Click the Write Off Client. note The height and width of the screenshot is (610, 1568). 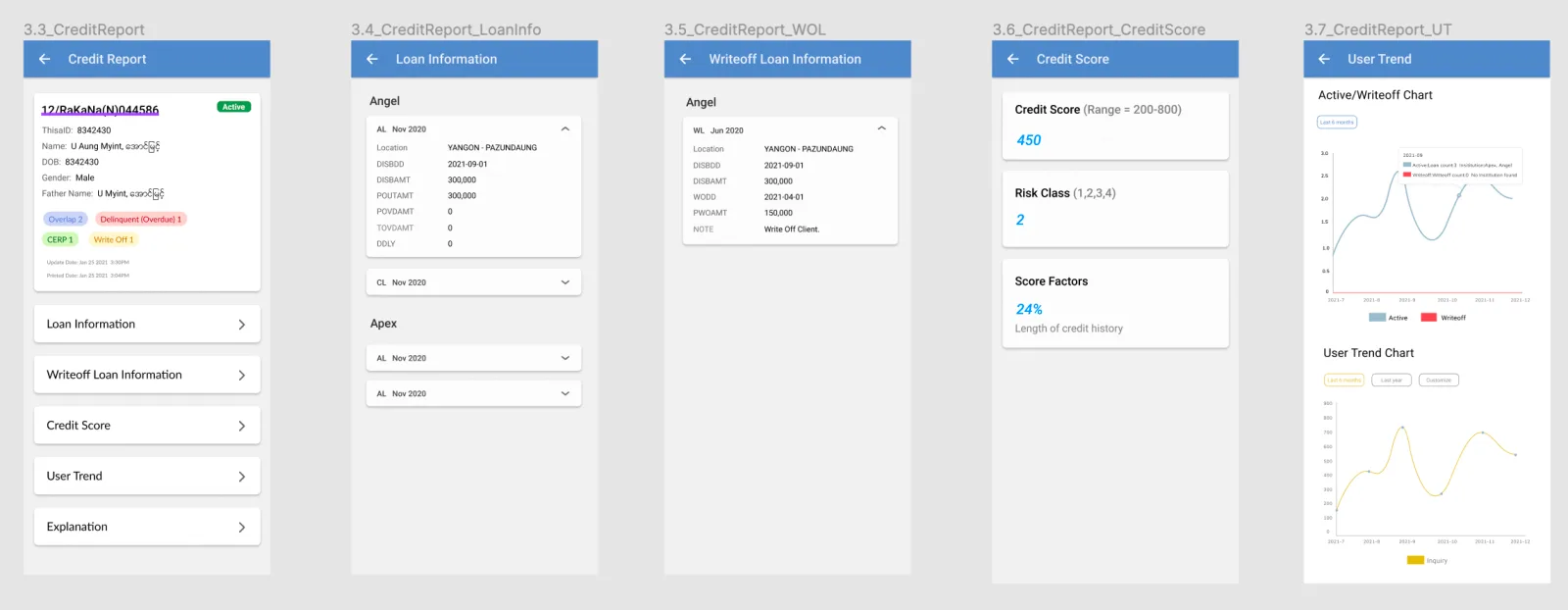click(x=792, y=229)
